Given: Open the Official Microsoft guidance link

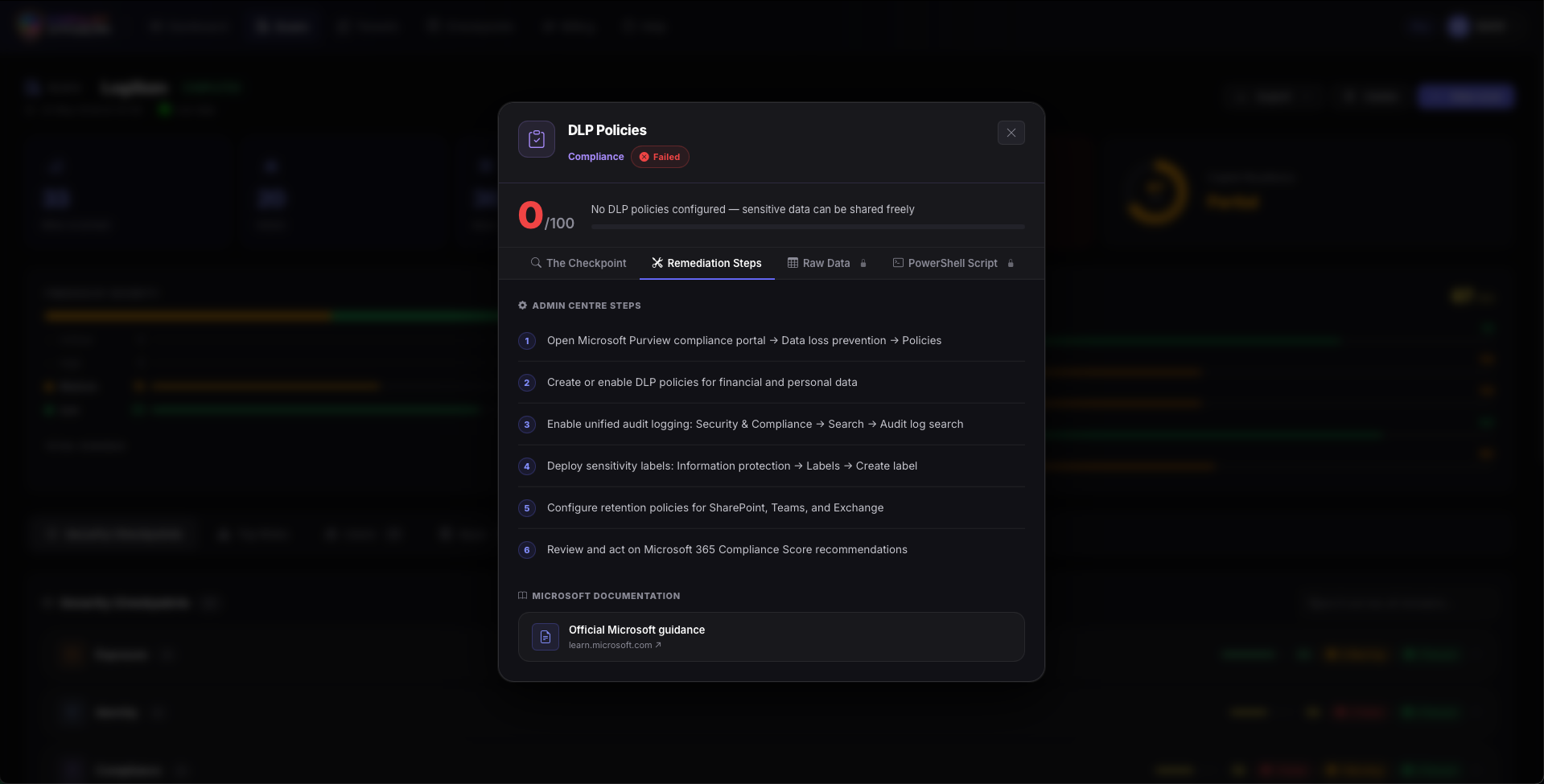Looking at the screenshot, I should point(772,637).
